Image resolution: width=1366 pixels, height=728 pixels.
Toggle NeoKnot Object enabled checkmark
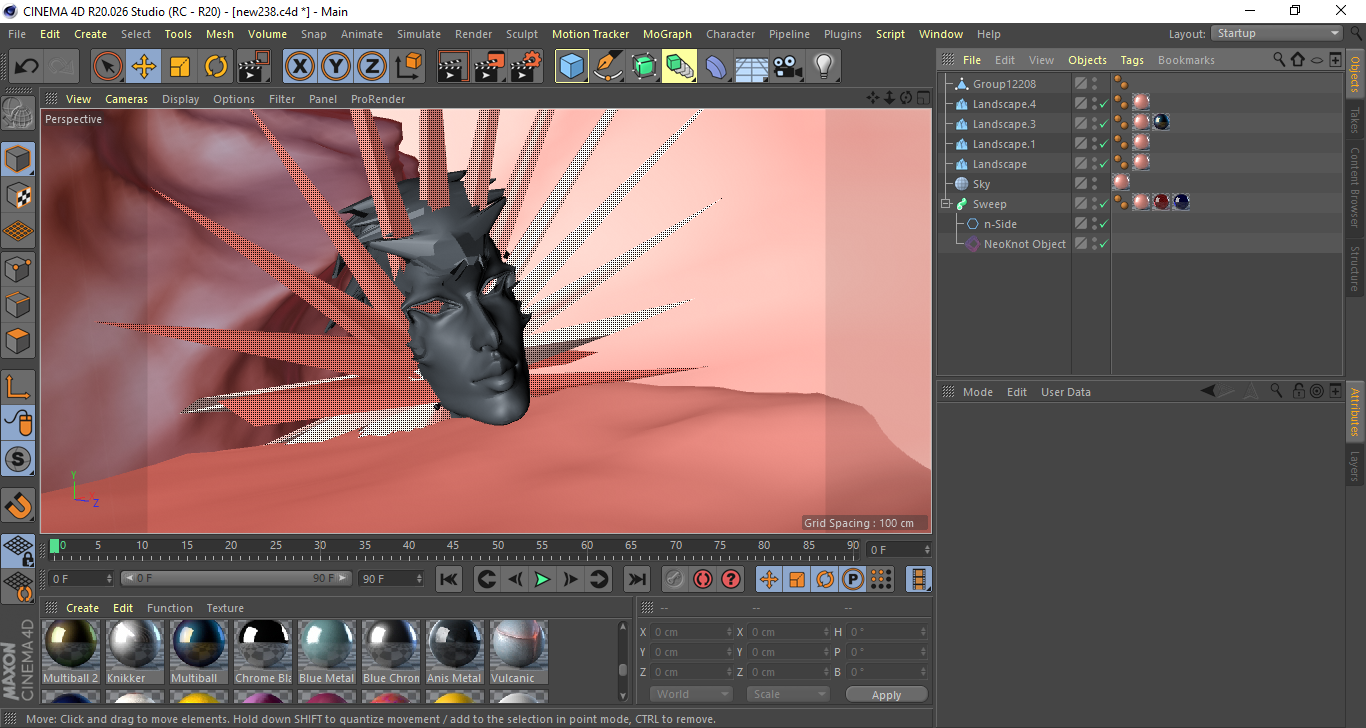pos(1103,244)
